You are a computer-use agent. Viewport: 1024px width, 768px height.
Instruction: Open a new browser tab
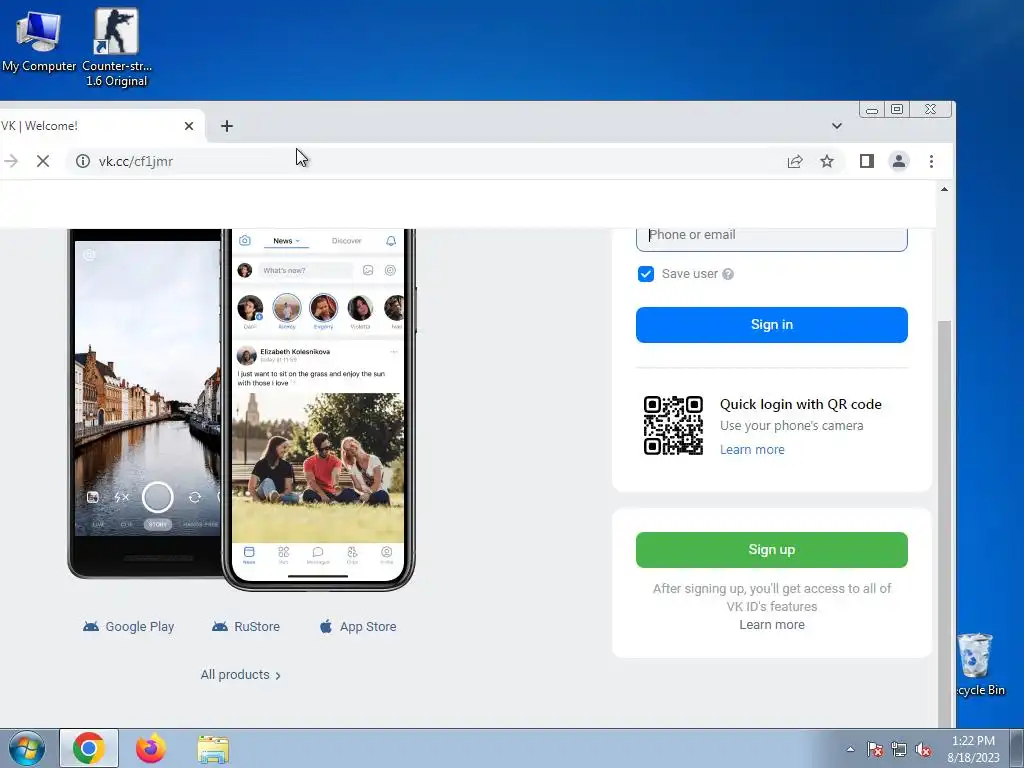point(227,126)
